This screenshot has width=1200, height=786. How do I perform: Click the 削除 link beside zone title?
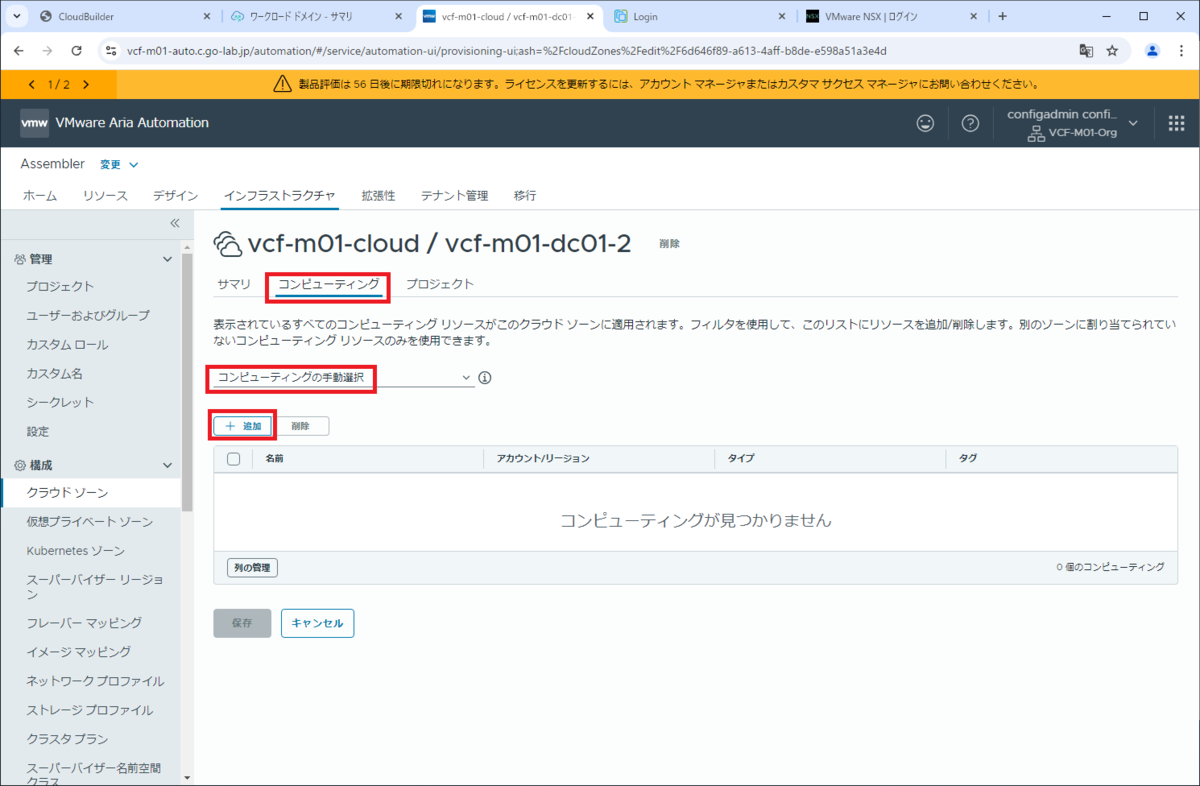(x=670, y=244)
